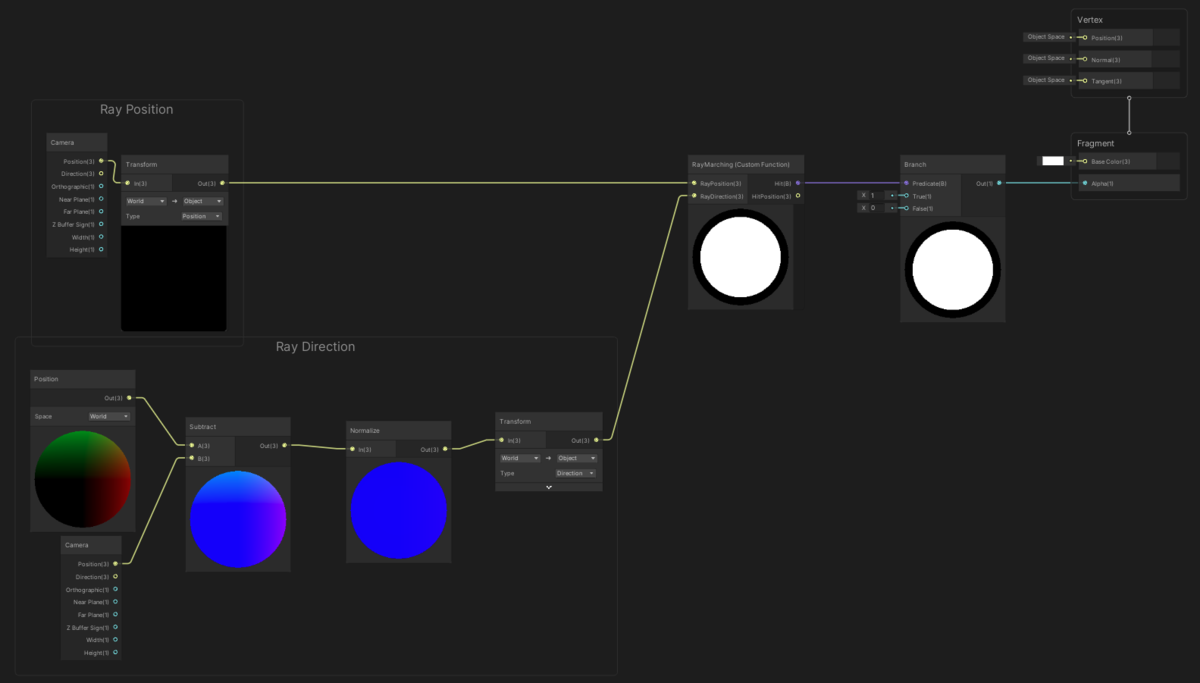The image size is (1200, 683).
Task: Open World source dropdown in Ray Position Transform
Action: [146, 201]
